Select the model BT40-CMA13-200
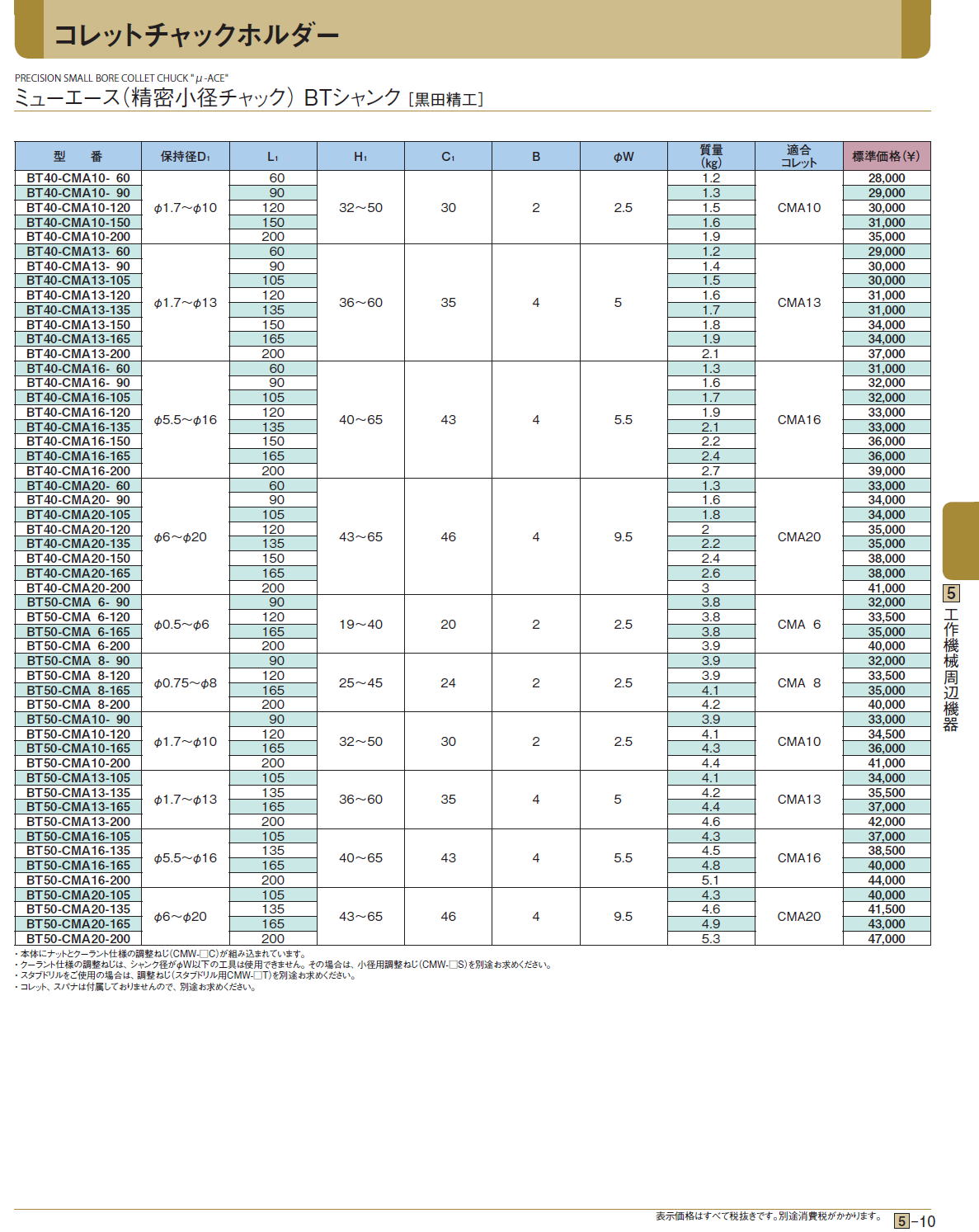This screenshot has width=979, height=1232. [x=78, y=354]
